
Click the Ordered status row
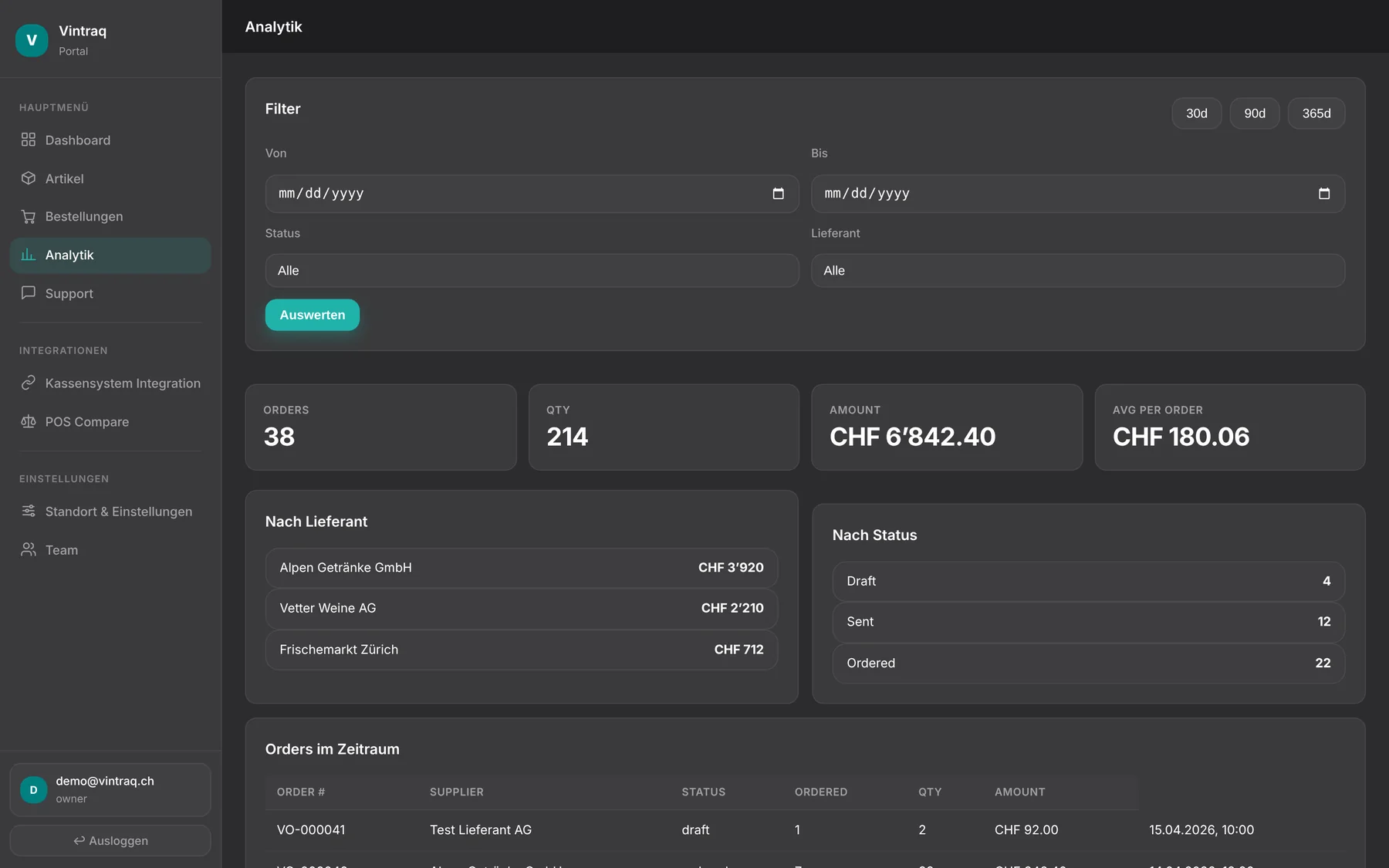(1089, 663)
